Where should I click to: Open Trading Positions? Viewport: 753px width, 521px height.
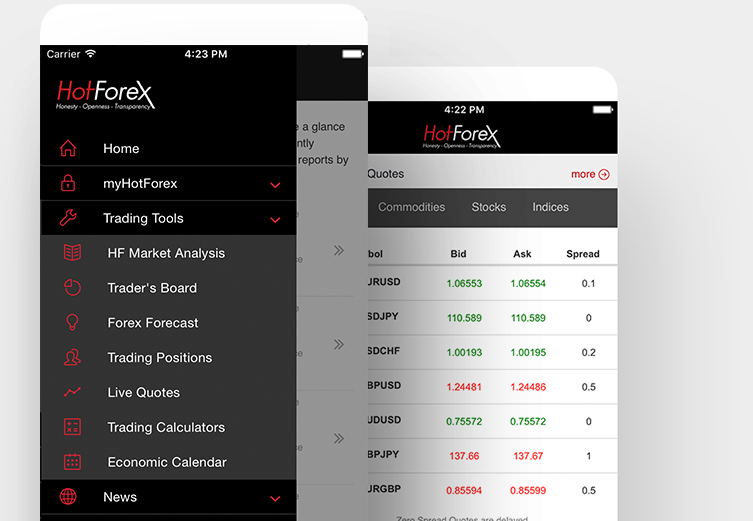coord(168,357)
